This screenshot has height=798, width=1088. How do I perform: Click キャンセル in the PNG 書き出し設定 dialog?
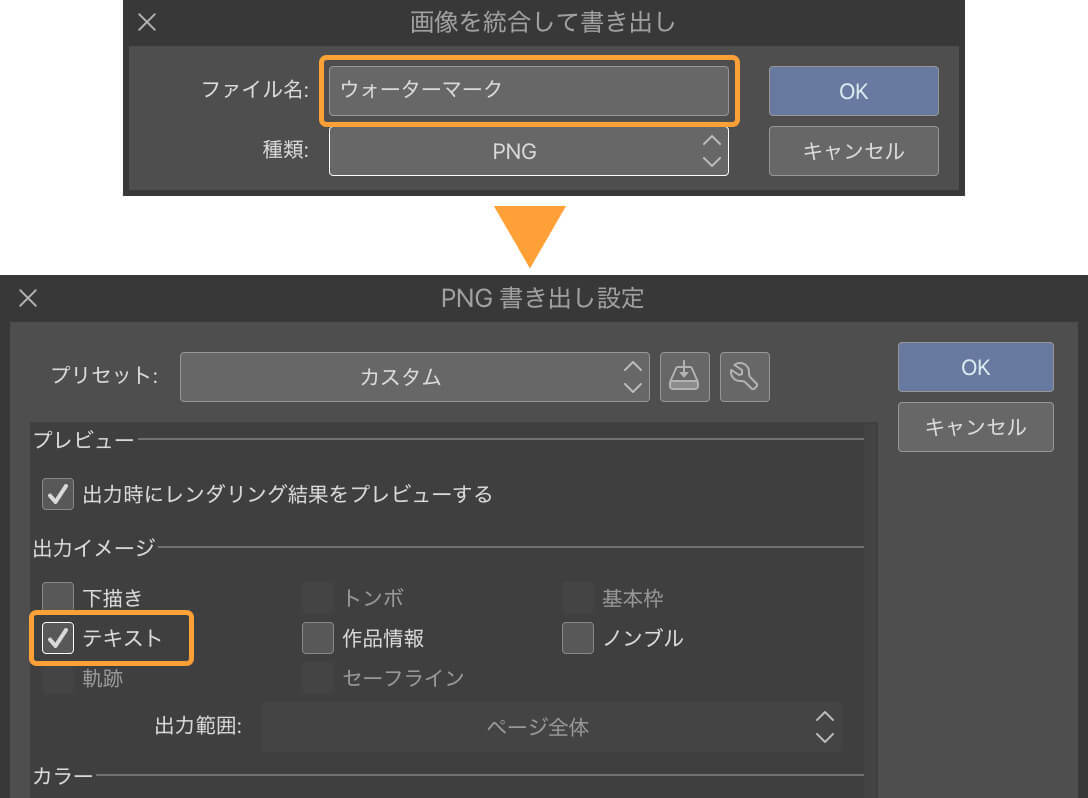(x=975, y=427)
